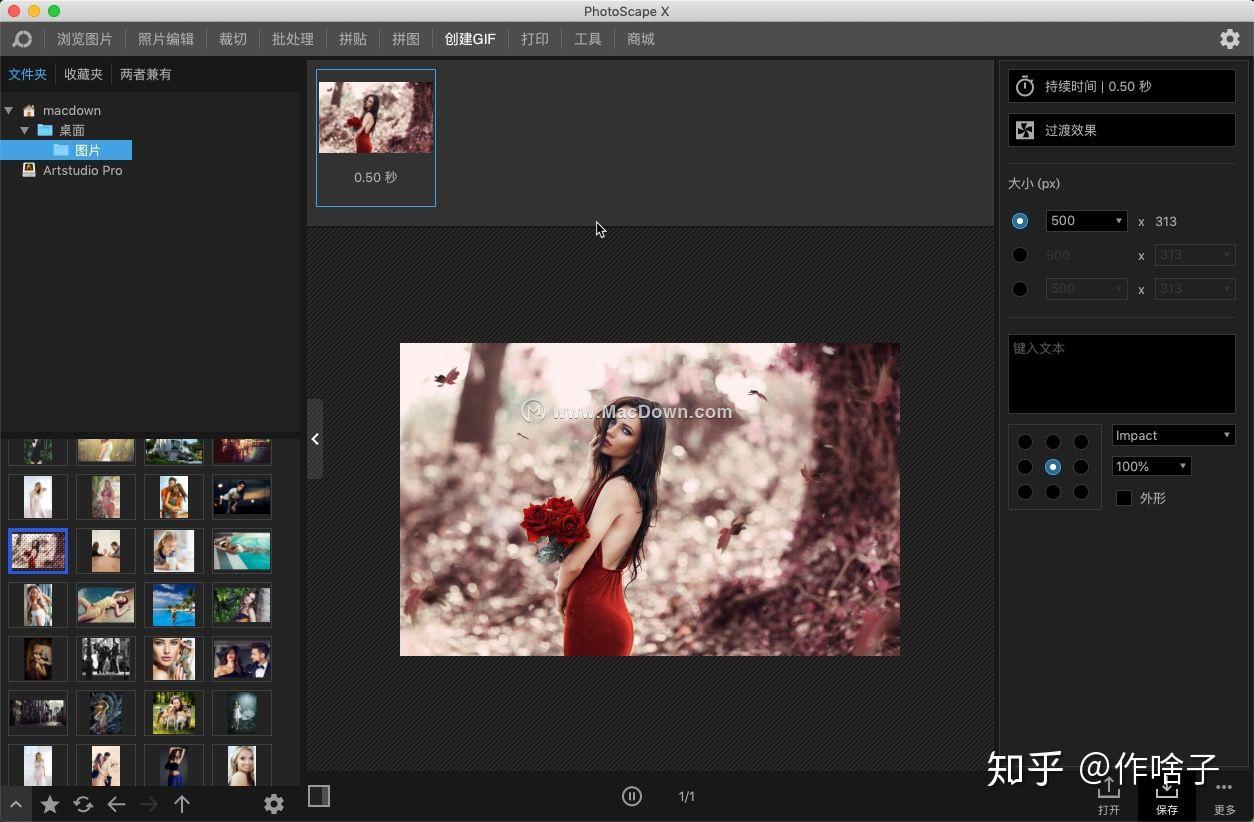Click the refresh icon in the bottom toolbar

tap(83, 804)
